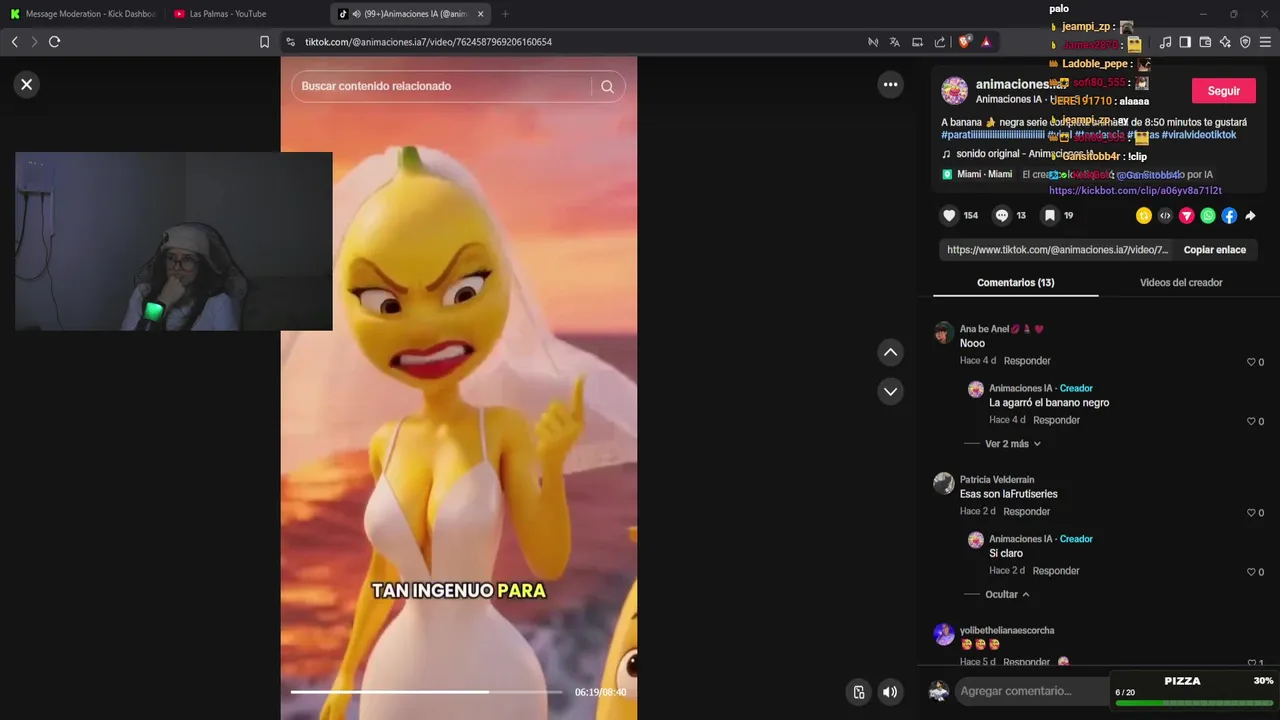Focus Buscar contenido relacionado search box

[444, 86]
